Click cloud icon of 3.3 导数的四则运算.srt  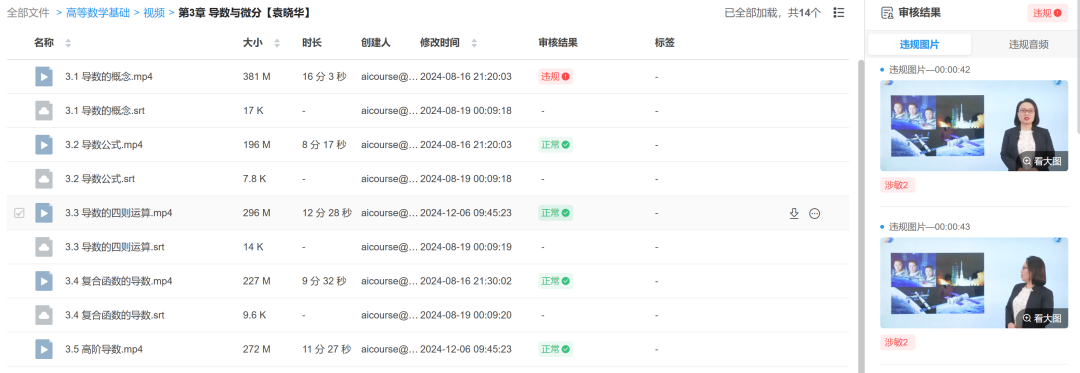(44, 247)
